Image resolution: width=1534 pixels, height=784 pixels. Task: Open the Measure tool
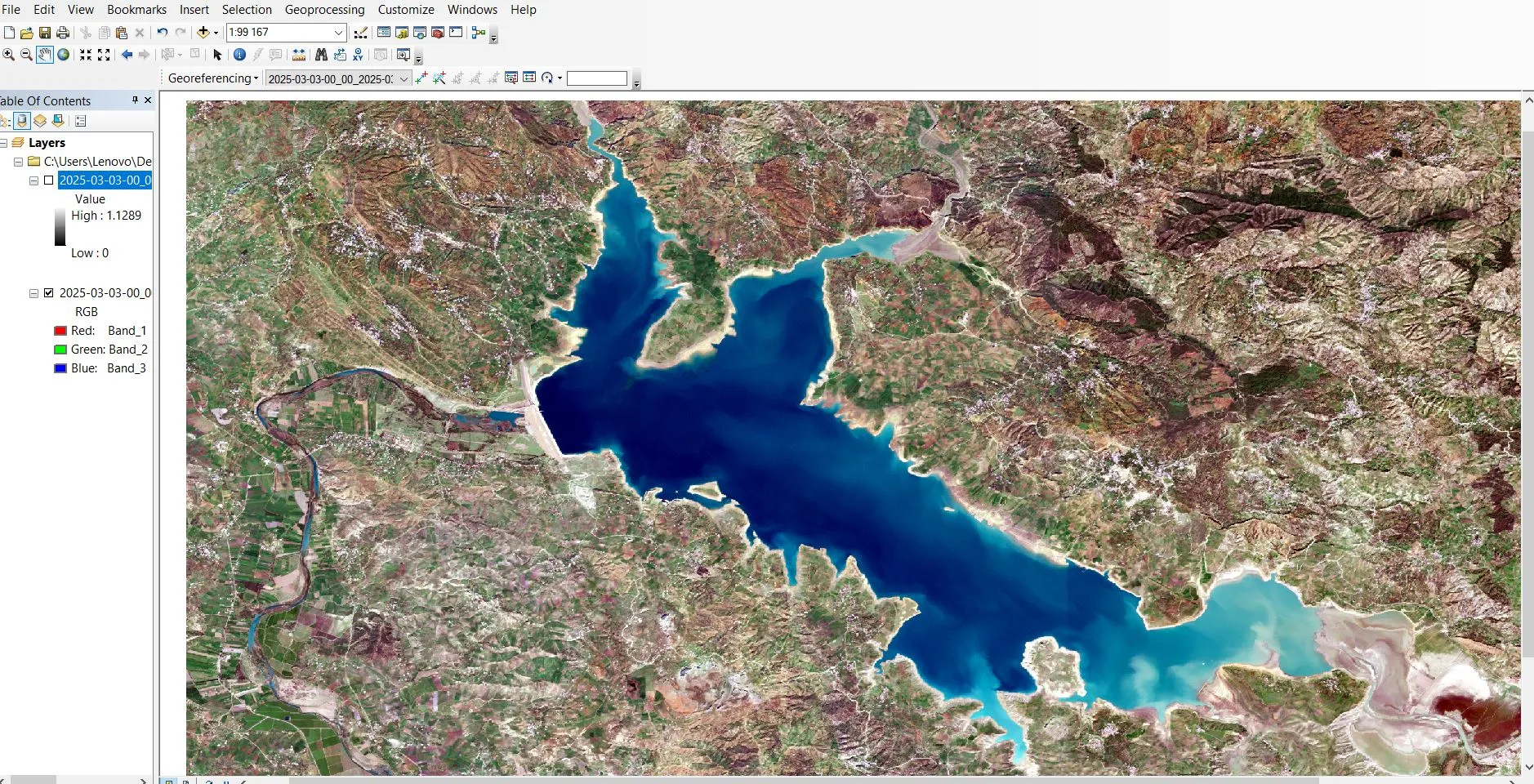point(299,55)
